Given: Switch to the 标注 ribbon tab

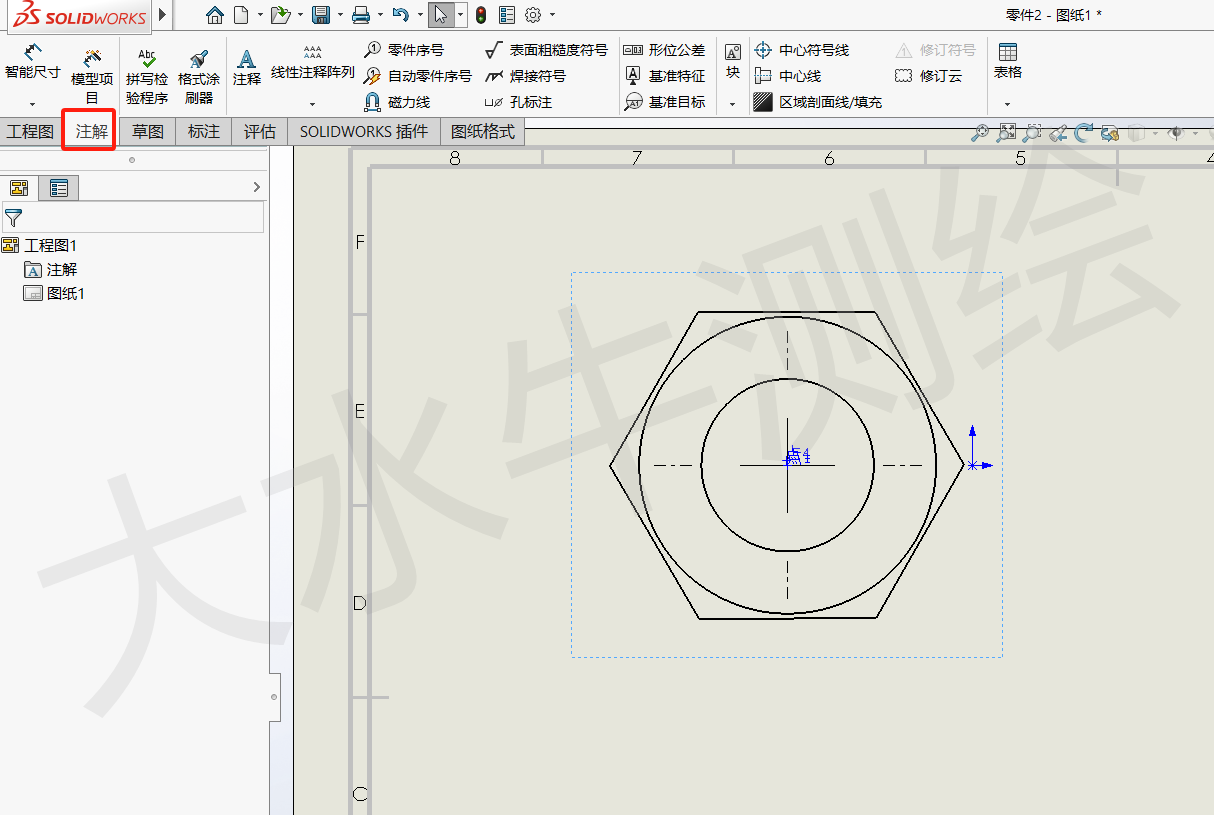Looking at the screenshot, I should pyautogui.click(x=204, y=131).
